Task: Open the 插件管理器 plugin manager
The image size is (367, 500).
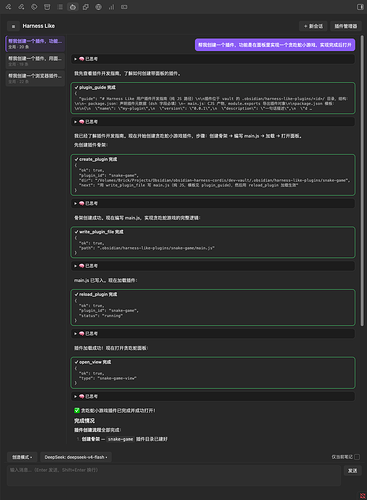Action: [x=346, y=26]
